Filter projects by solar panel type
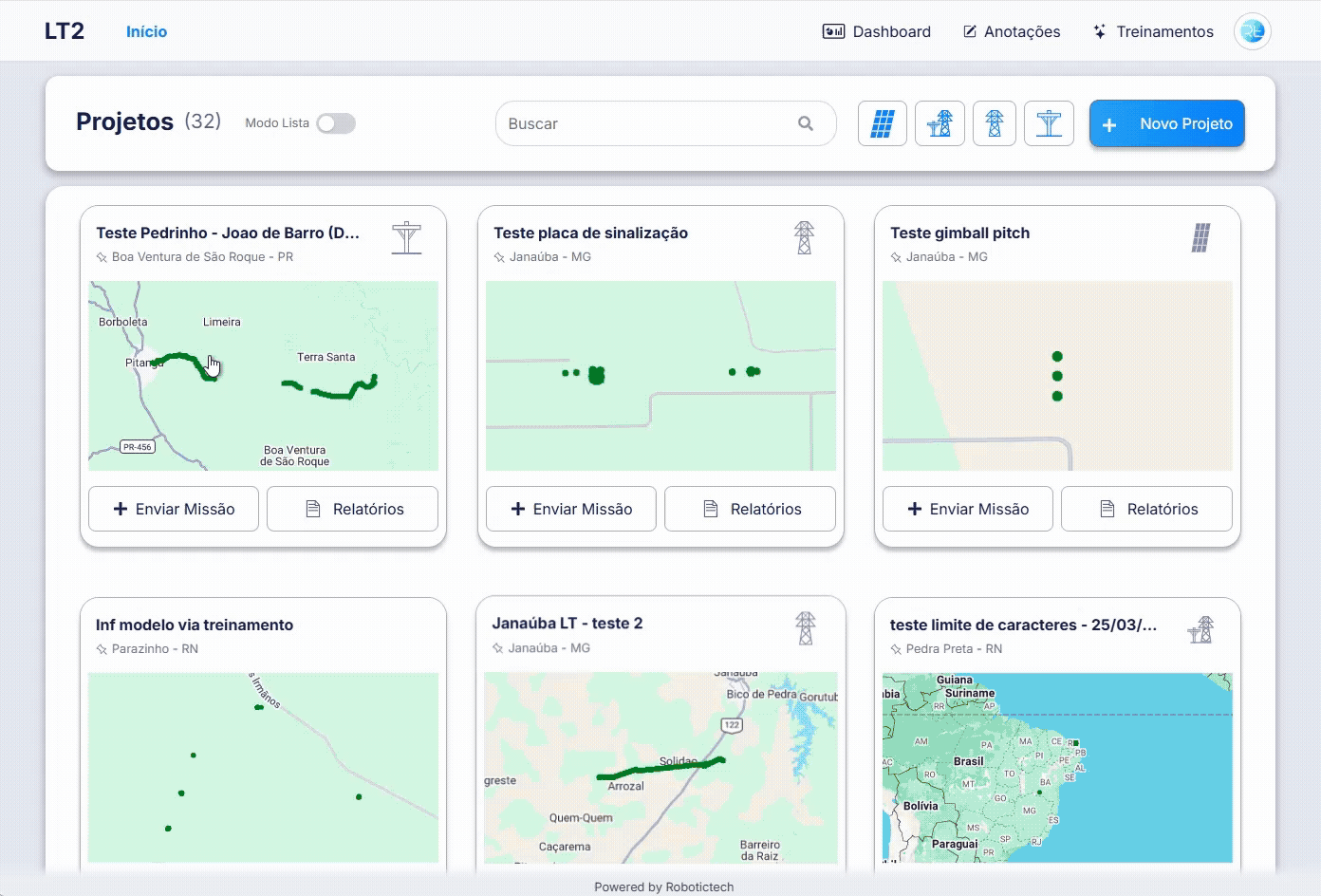This screenshot has height=896, width=1321. (x=883, y=123)
